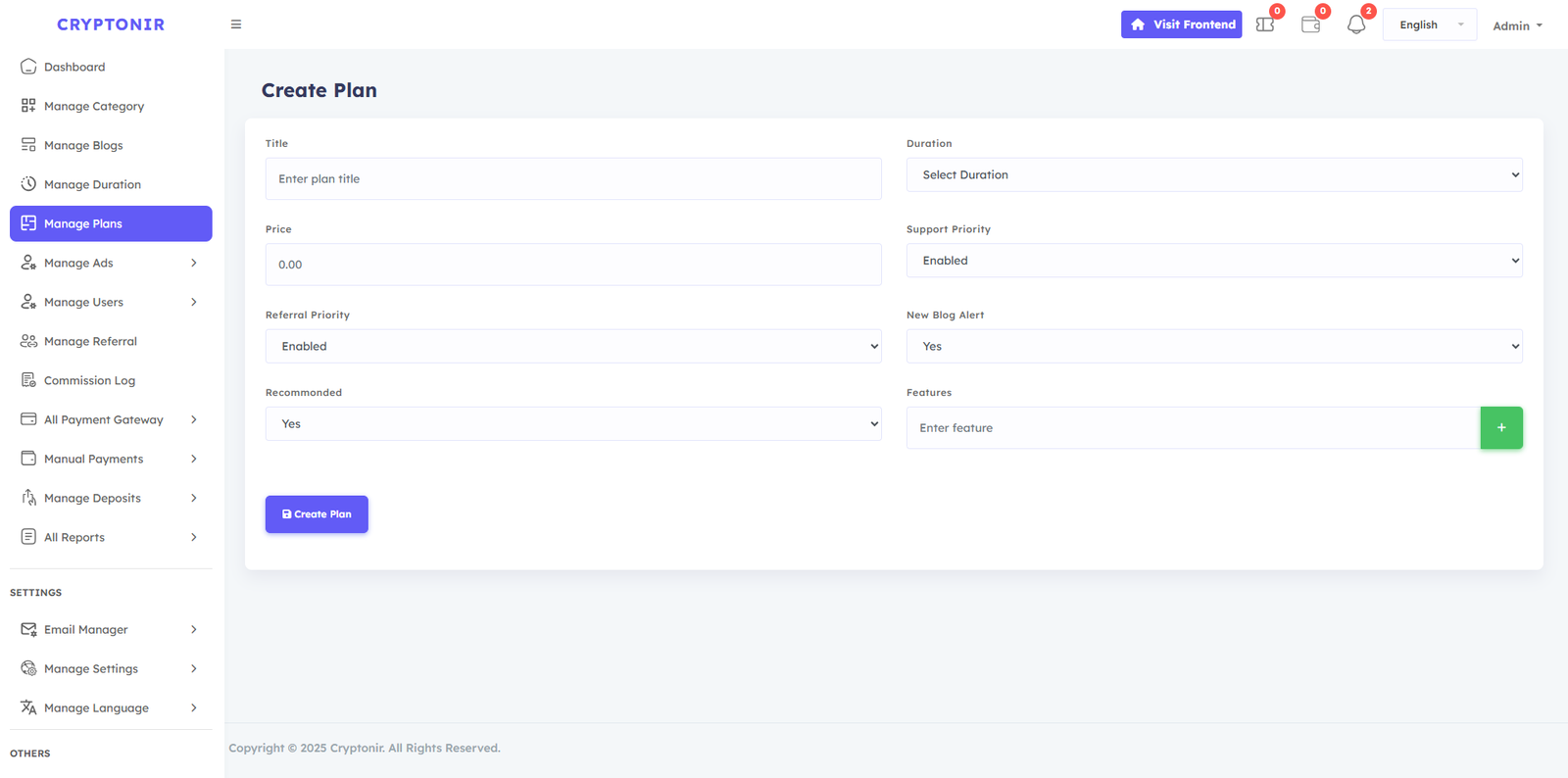
Task: Open Manage Duration via its clock icon
Action: 28,184
